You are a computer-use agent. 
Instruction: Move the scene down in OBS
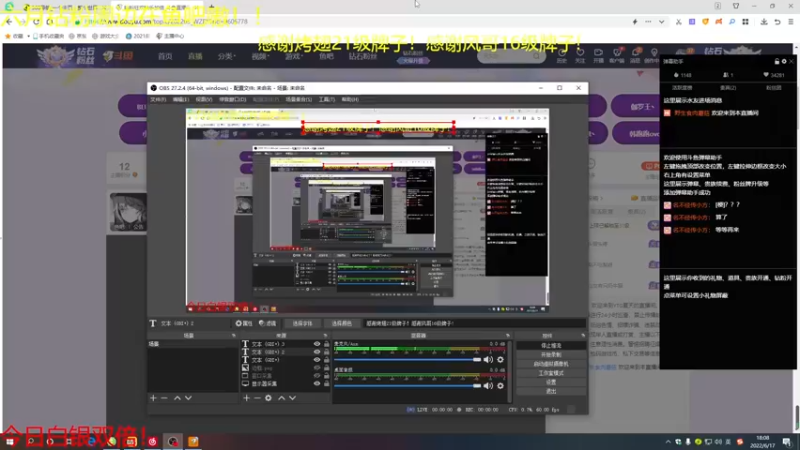188,398
